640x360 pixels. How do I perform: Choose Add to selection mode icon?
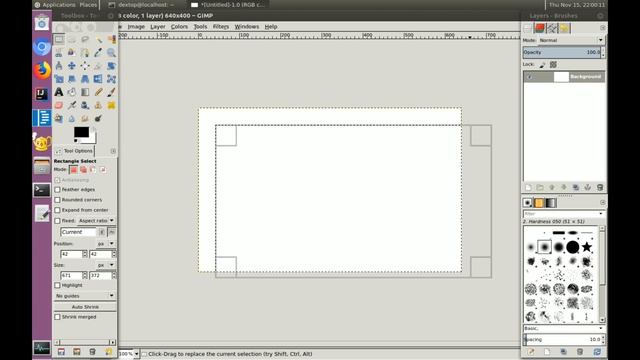(83, 169)
